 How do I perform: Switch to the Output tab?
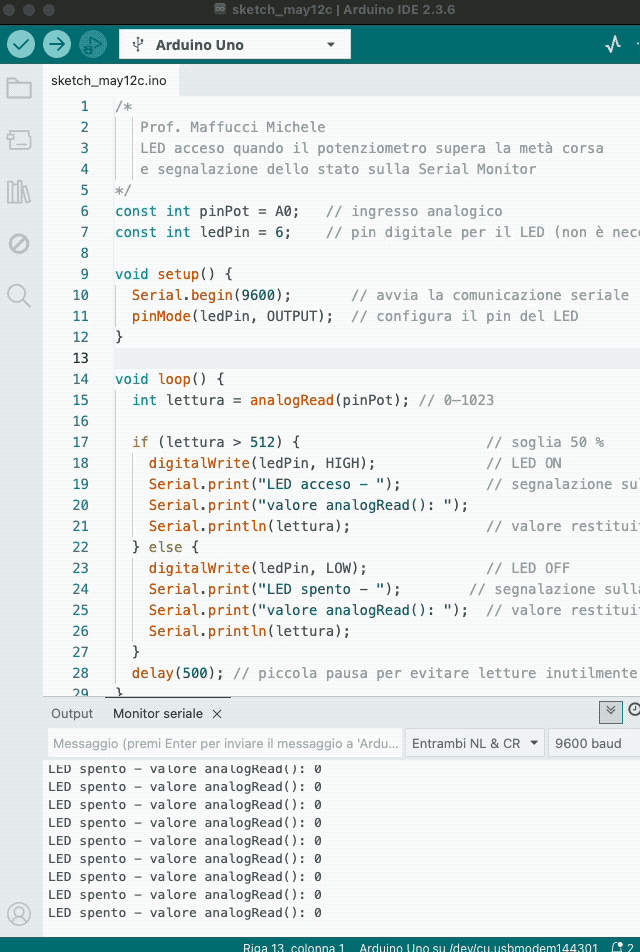point(72,713)
